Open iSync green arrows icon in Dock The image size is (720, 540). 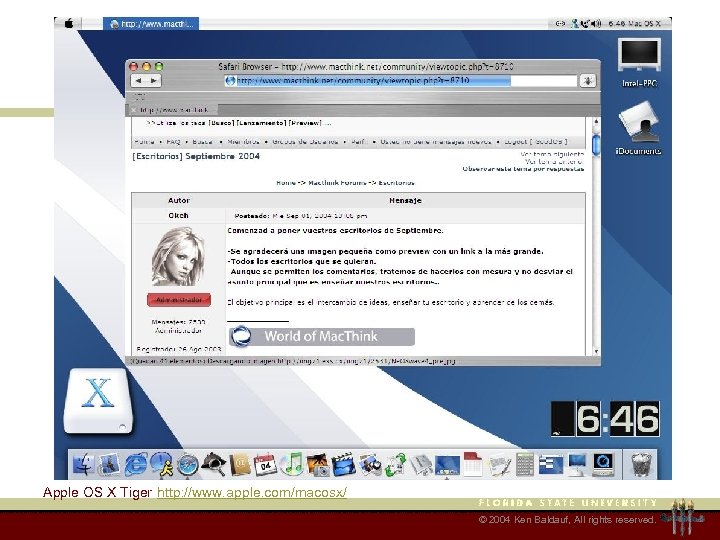tap(395, 464)
